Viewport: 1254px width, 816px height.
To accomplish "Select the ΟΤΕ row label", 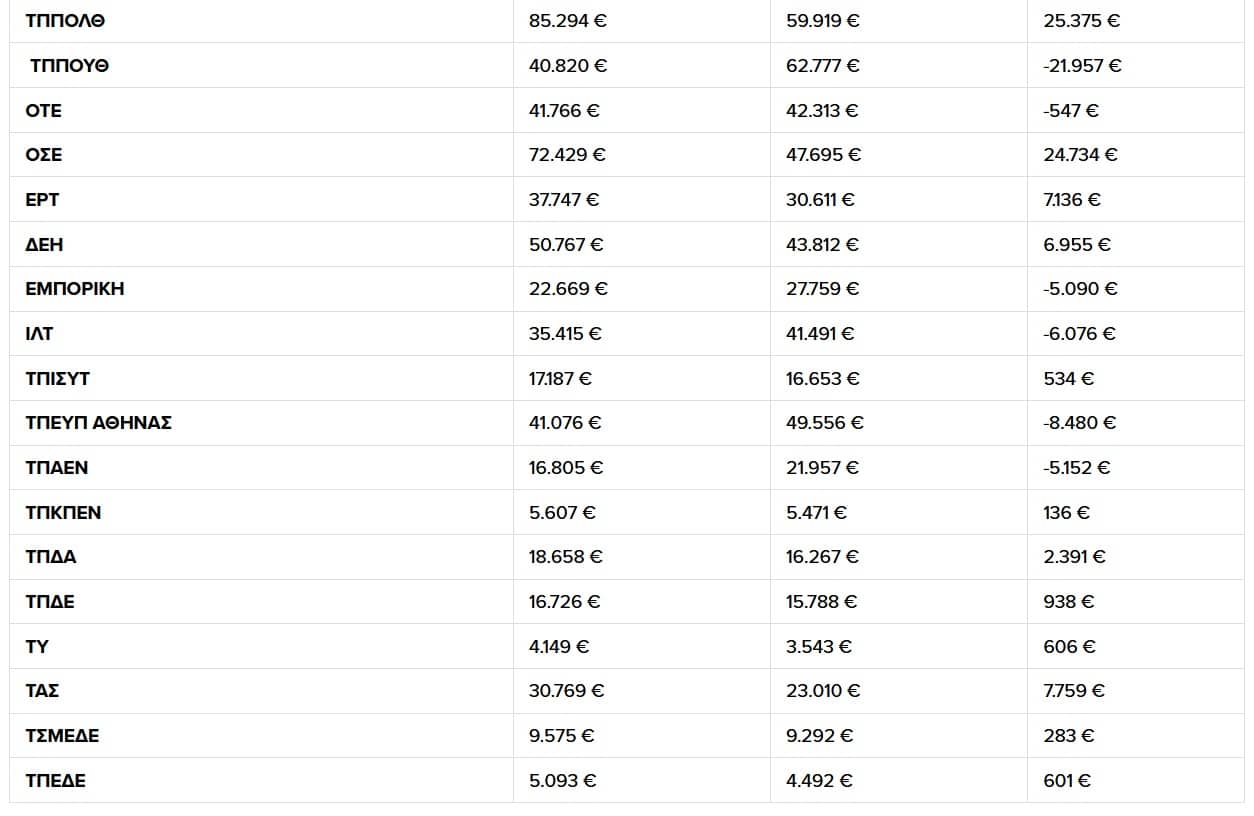I will pyautogui.click(x=44, y=111).
